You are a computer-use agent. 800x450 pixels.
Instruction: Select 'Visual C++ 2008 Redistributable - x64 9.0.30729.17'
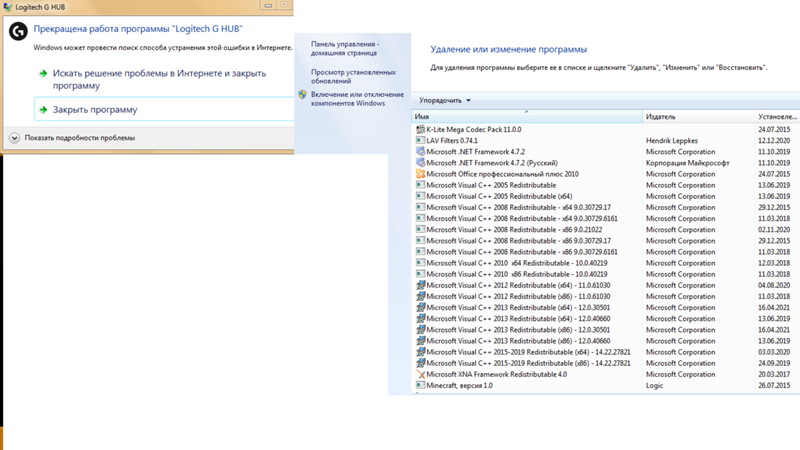606,207
